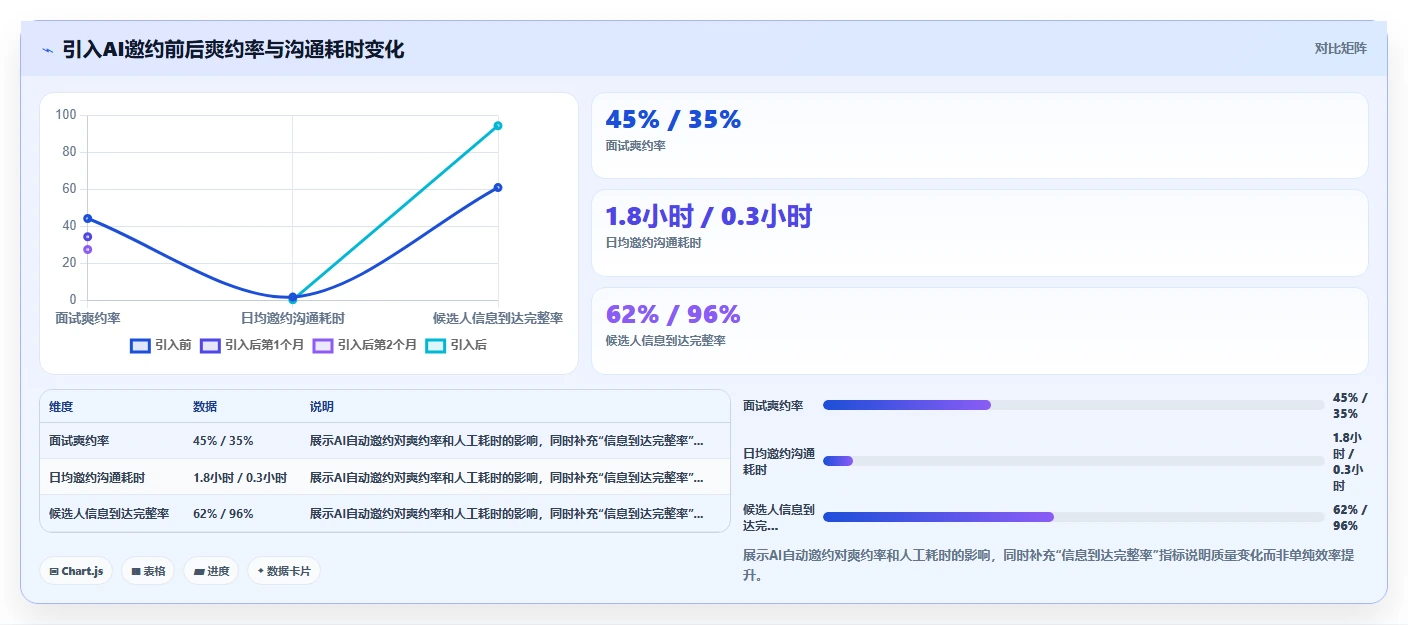Toggle the 引入后第1个月 legend series

[253, 345]
